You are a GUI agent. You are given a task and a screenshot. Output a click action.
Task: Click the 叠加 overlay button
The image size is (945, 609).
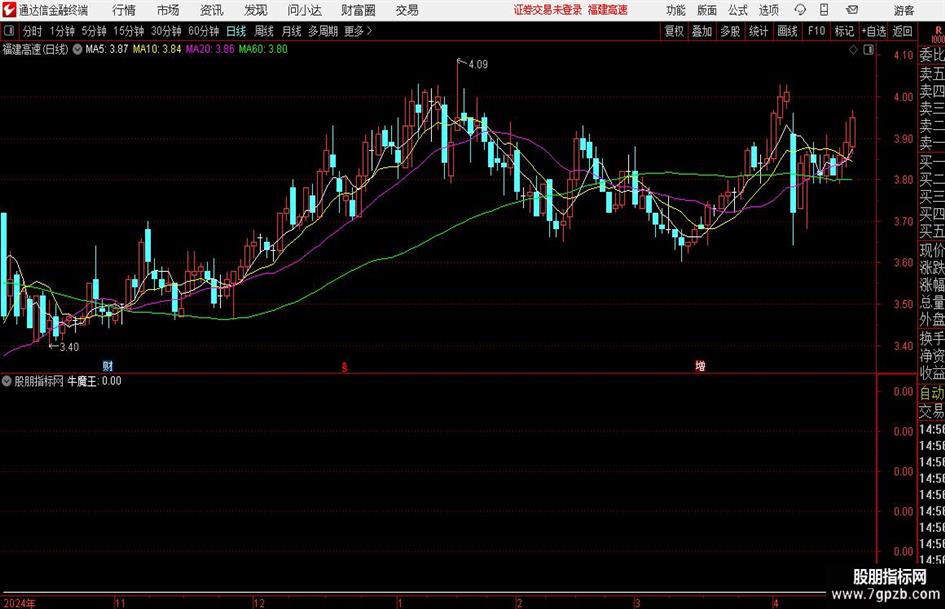pyautogui.click(x=702, y=31)
